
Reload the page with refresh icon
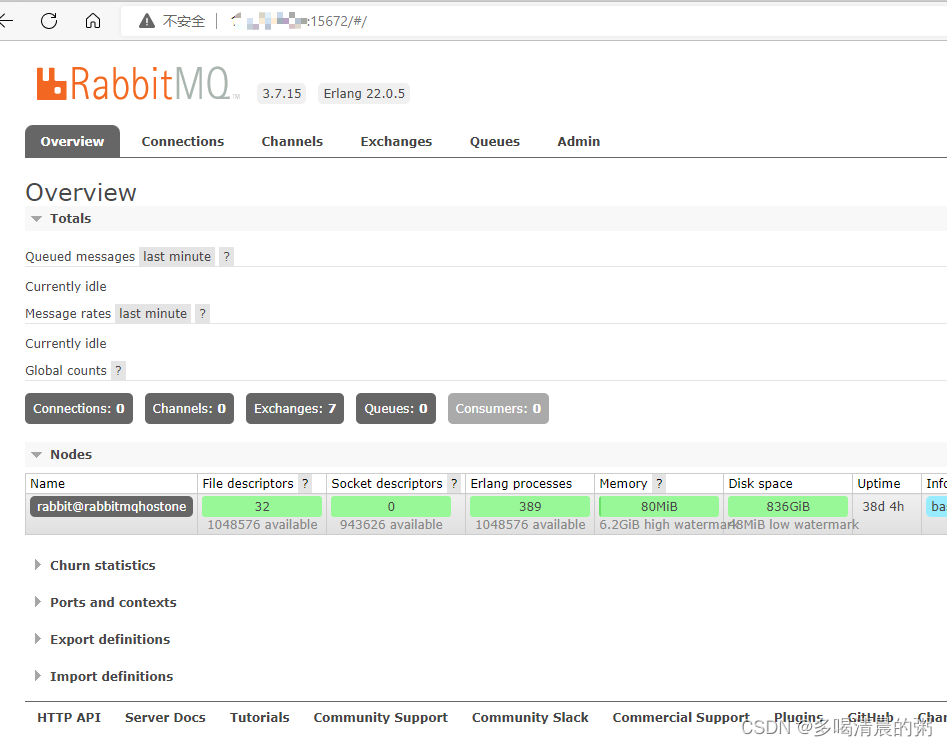(x=49, y=21)
